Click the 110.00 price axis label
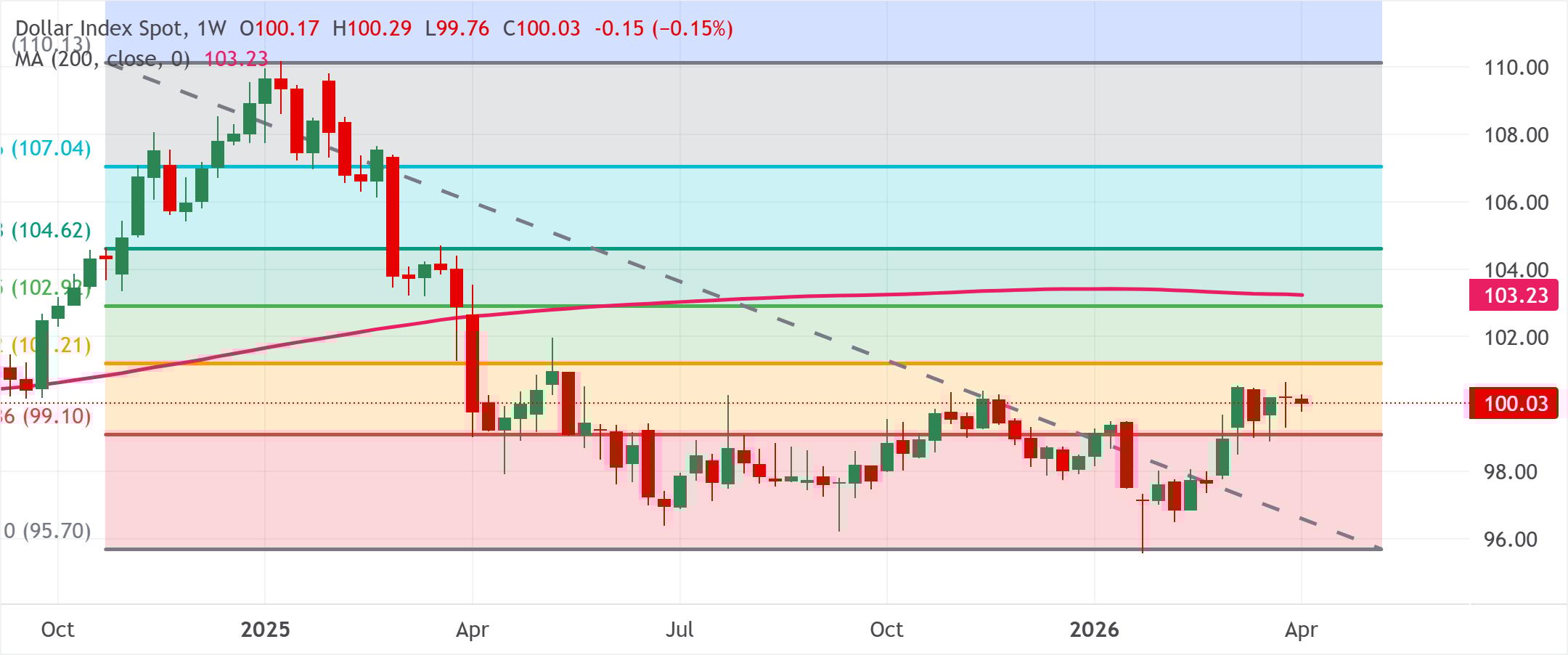1568x655 pixels. tap(1516, 68)
